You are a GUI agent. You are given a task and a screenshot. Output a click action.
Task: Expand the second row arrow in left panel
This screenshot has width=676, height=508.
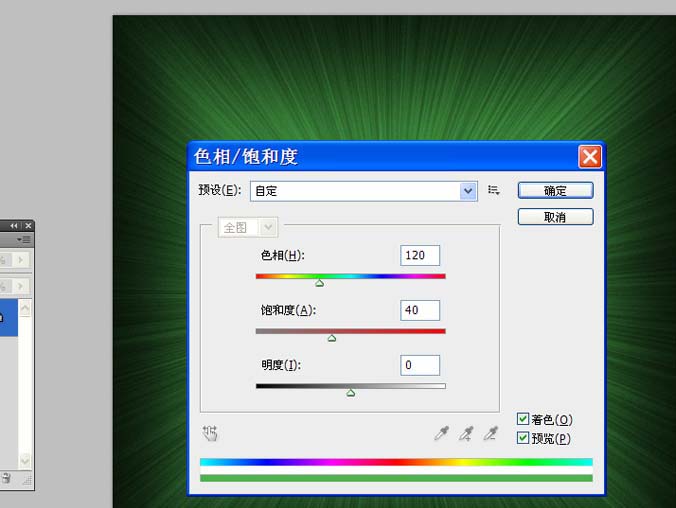(20, 286)
